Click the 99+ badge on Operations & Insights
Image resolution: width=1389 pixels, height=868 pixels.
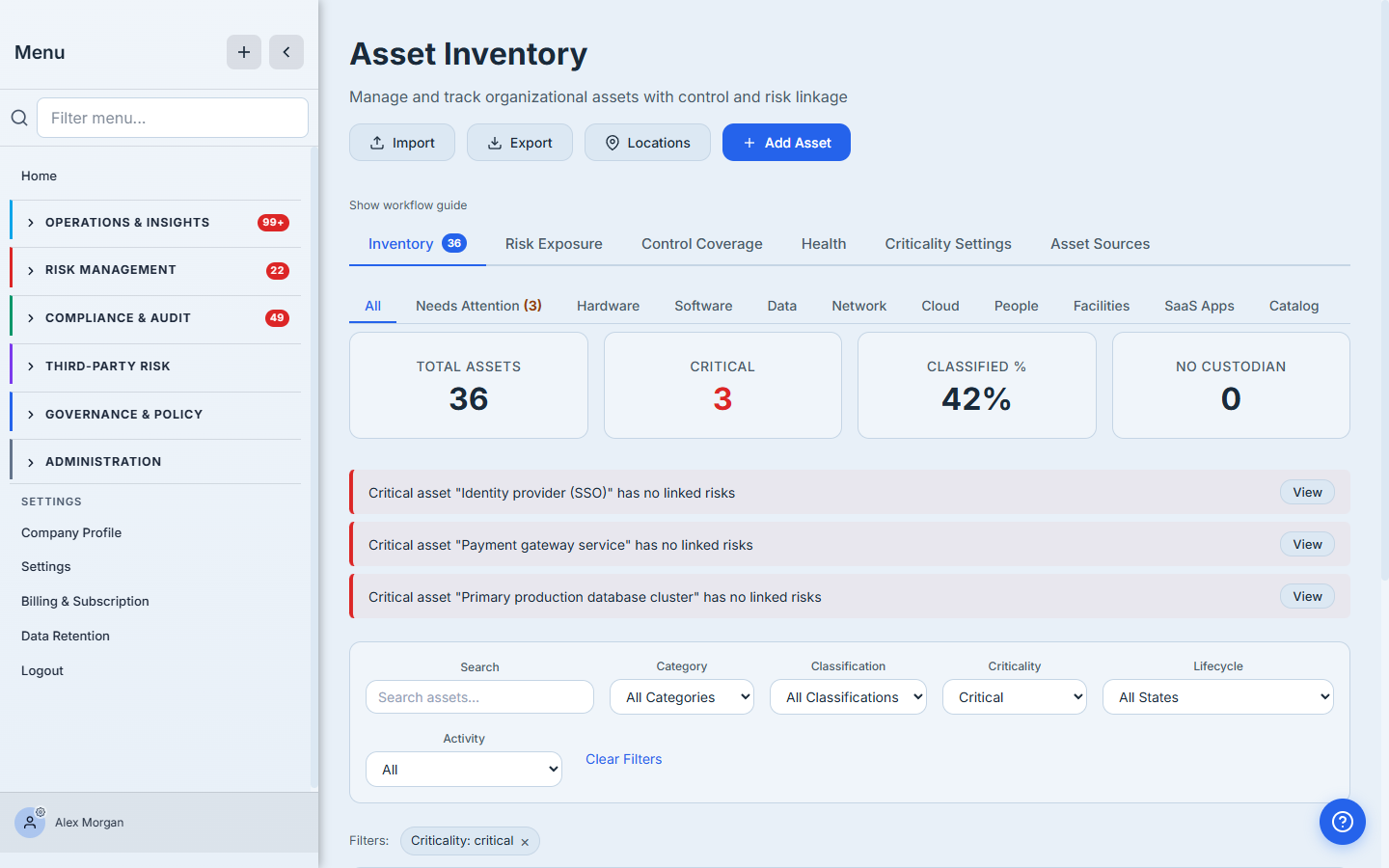click(274, 223)
